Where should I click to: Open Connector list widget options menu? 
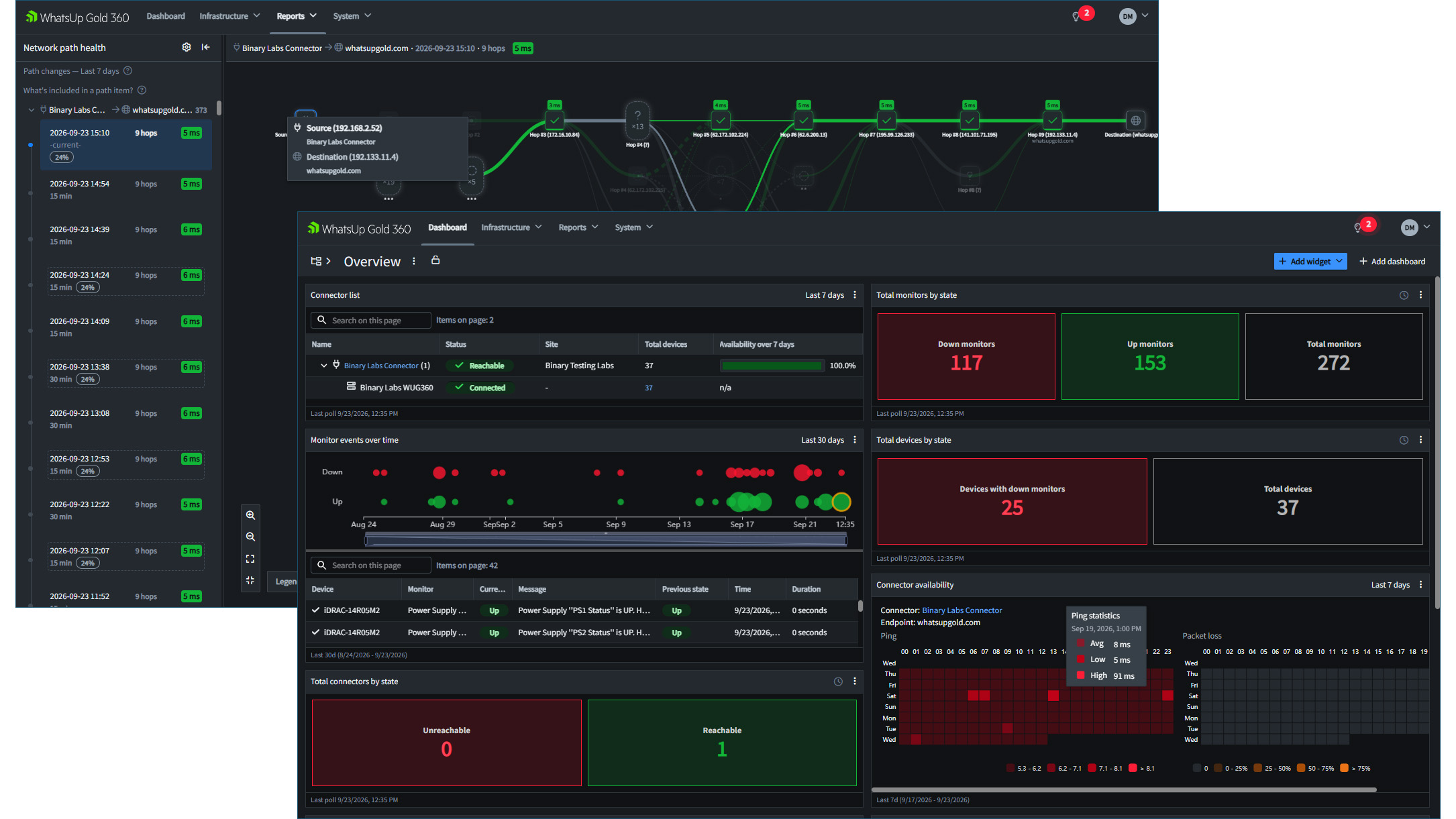point(855,294)
